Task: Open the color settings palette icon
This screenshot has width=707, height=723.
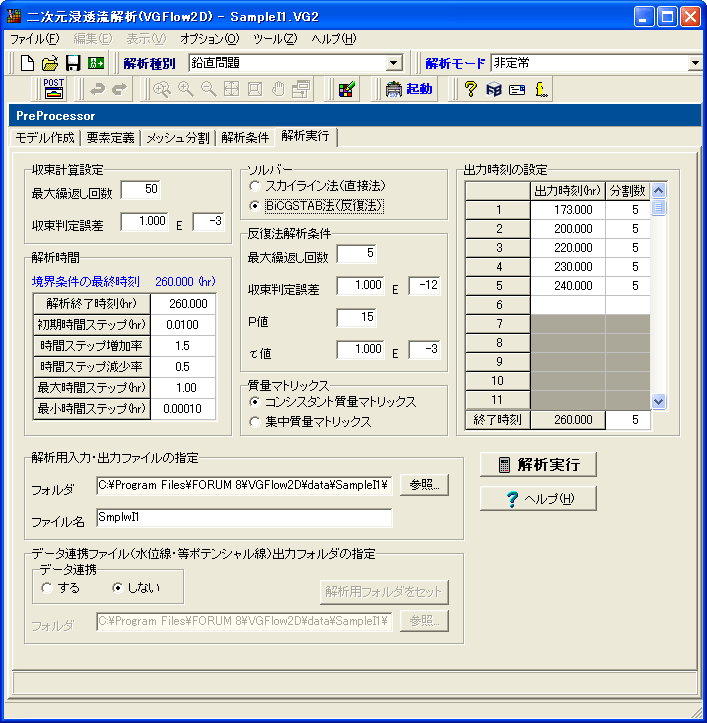Action: [x=346, y=89]
